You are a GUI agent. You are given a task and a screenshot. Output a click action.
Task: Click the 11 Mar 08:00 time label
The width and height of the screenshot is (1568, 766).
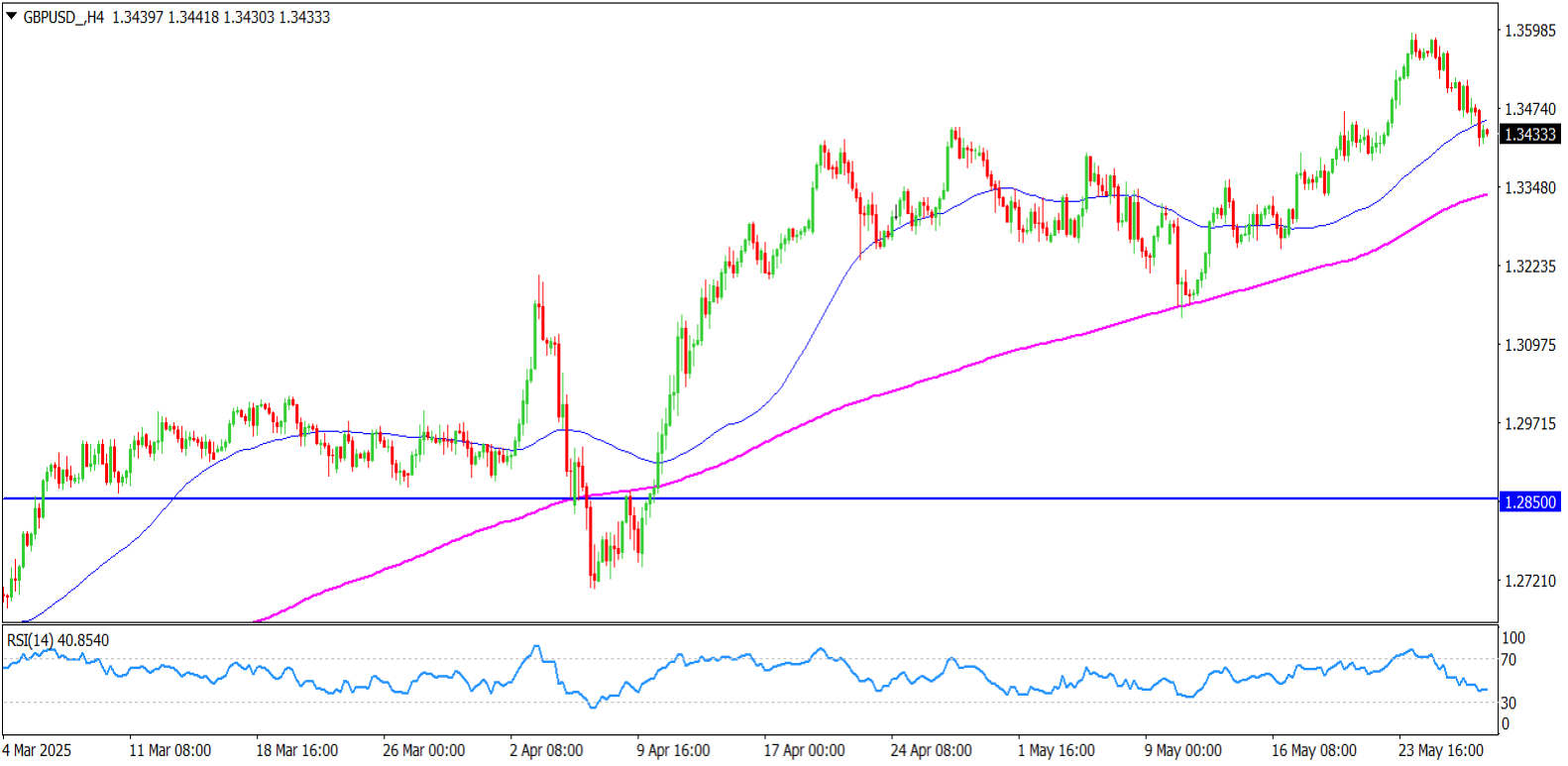pyautogui.click(x=169, y=750)
